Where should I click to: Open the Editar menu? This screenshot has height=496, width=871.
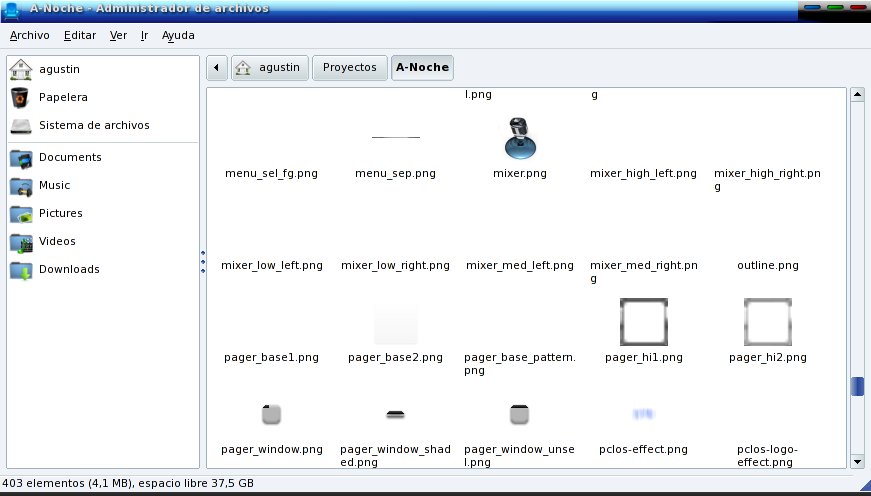click(80, 35)
